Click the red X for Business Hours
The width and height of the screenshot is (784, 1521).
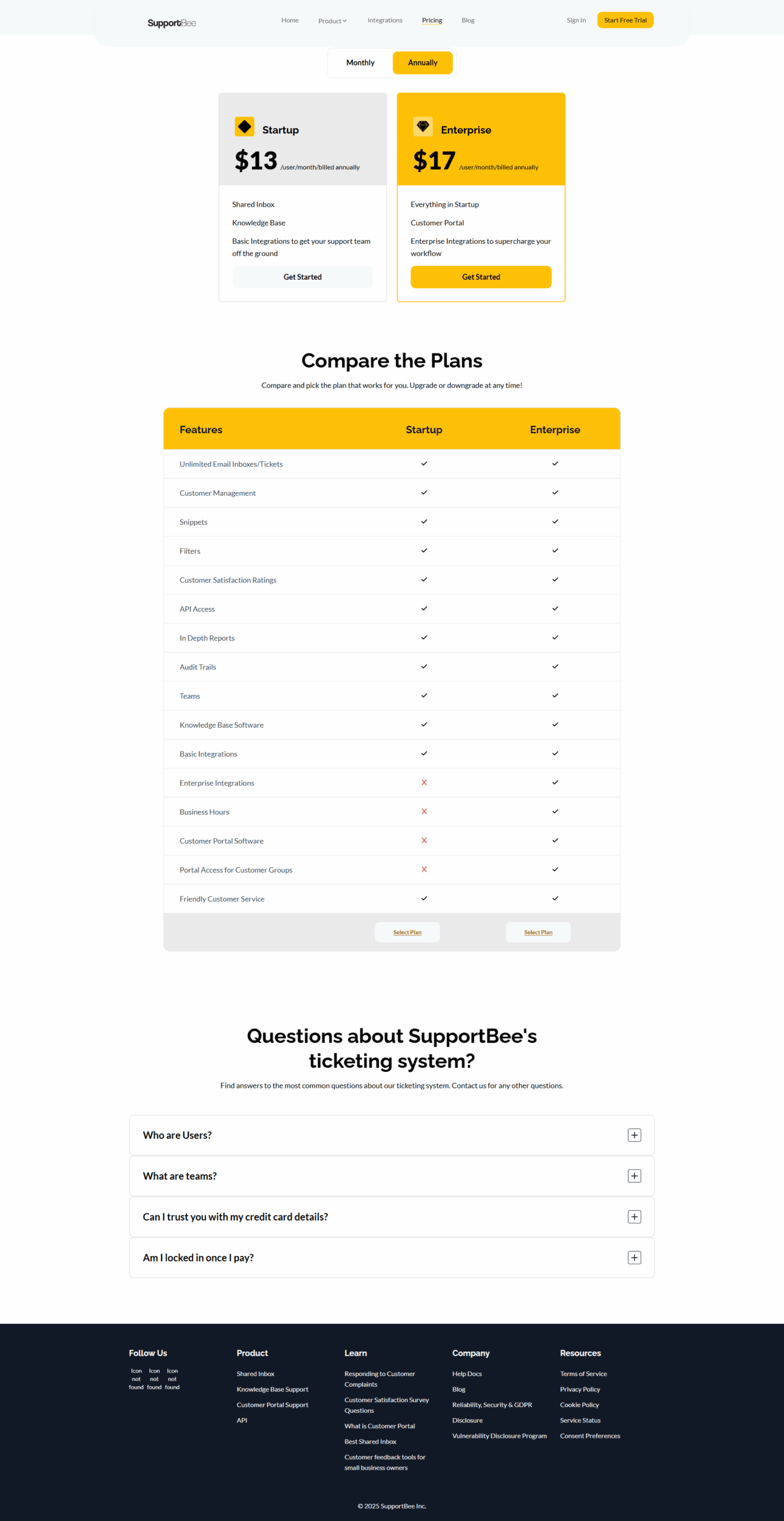tap(424, 812)
